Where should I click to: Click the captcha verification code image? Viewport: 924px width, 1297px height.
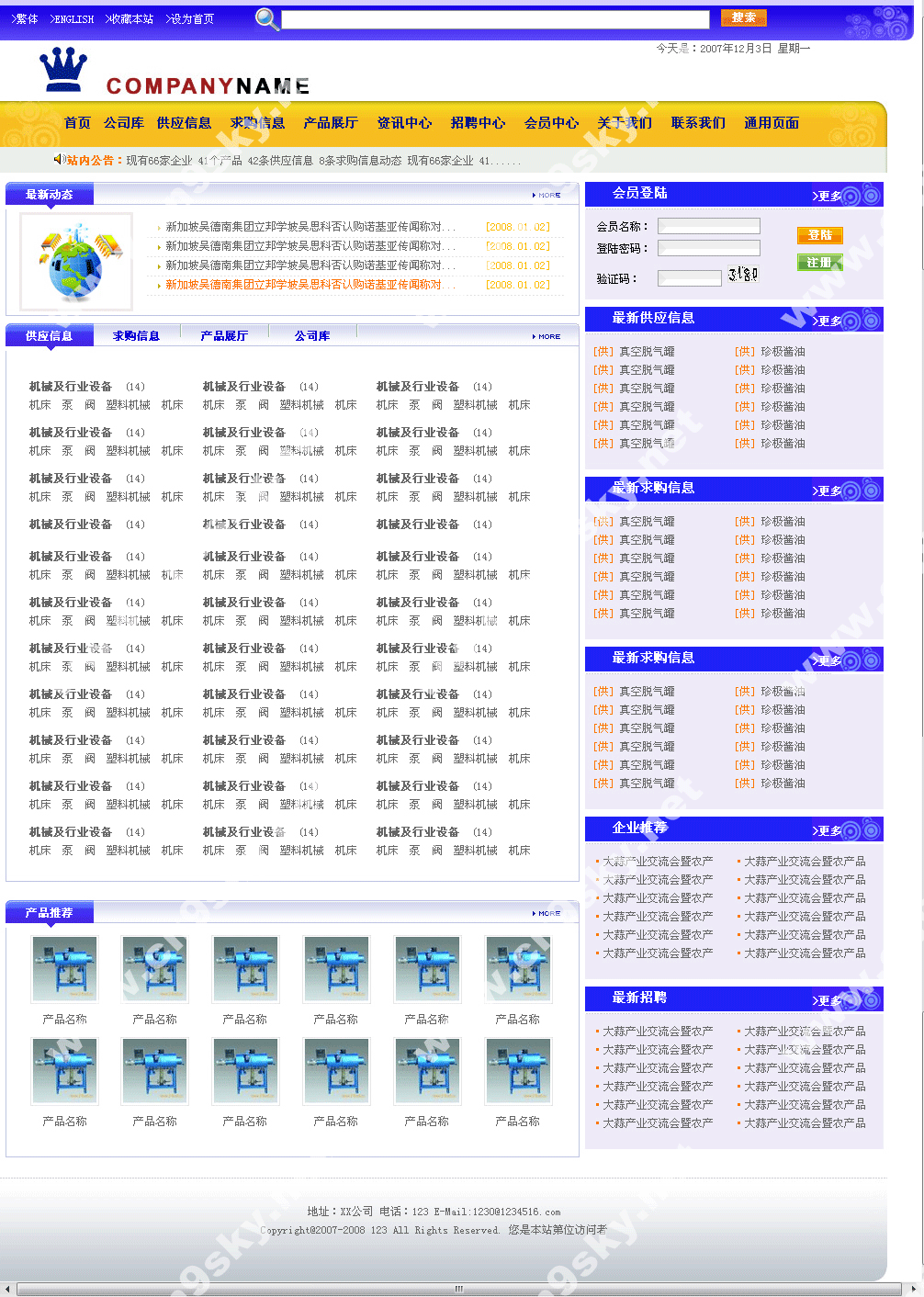[743, 274]
